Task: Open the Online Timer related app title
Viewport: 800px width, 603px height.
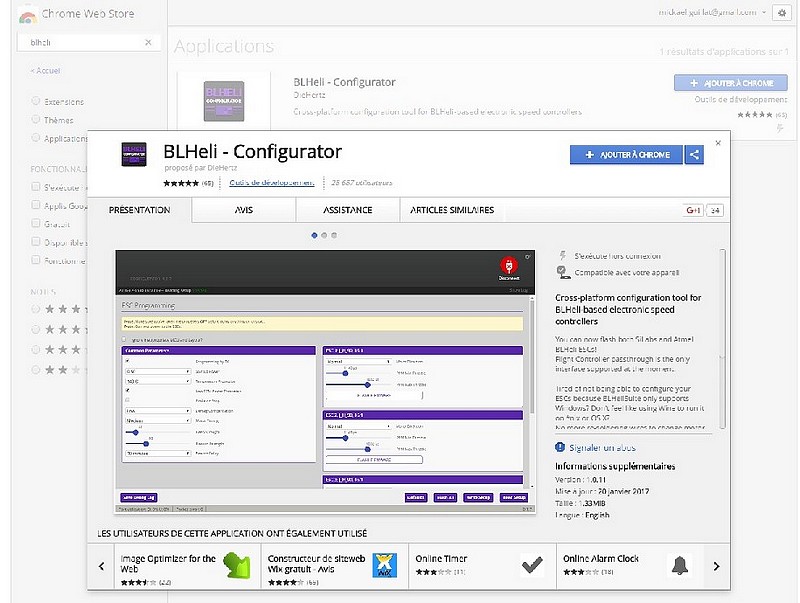Action: click(x=441, y=559)
